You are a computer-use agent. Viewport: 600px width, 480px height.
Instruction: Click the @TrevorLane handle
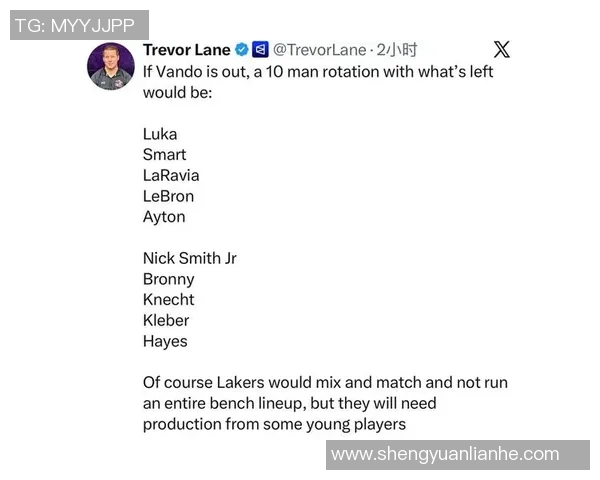[320, 49]
